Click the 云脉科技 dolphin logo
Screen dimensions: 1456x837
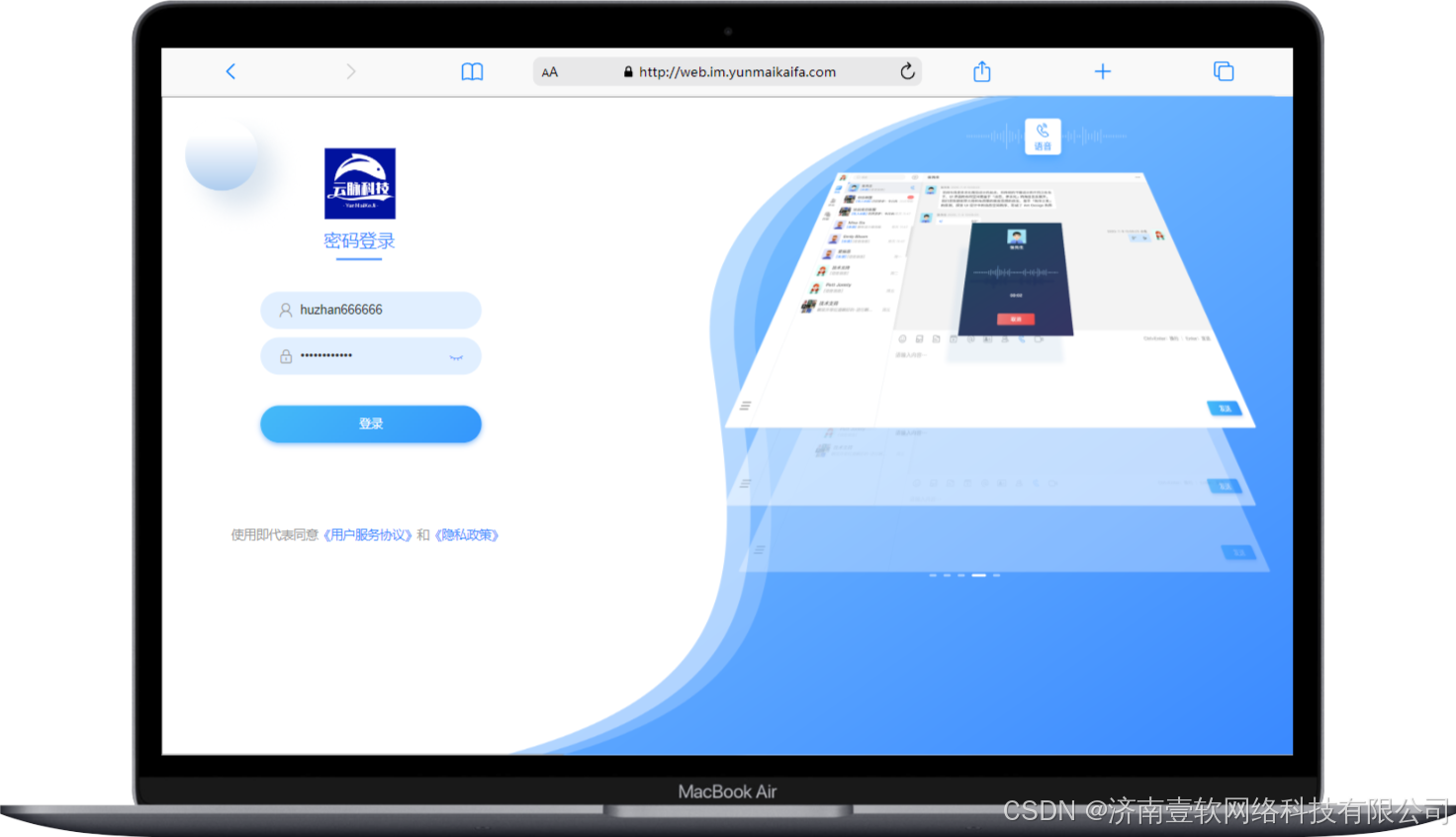(360, 183)
